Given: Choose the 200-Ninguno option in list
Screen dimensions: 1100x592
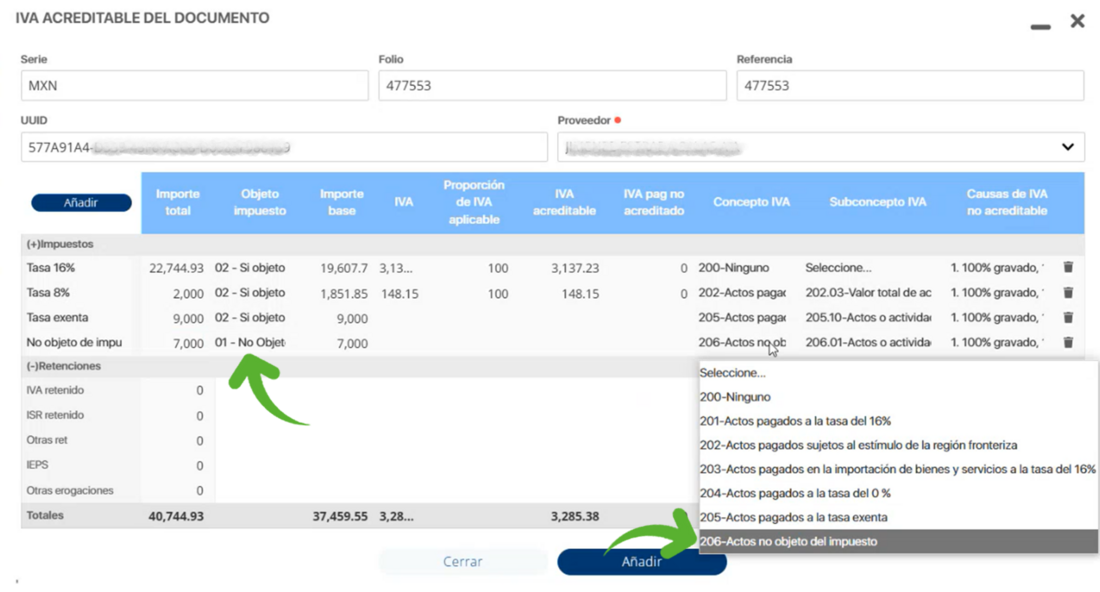Looking at the screenshot, I should point(735,397).
